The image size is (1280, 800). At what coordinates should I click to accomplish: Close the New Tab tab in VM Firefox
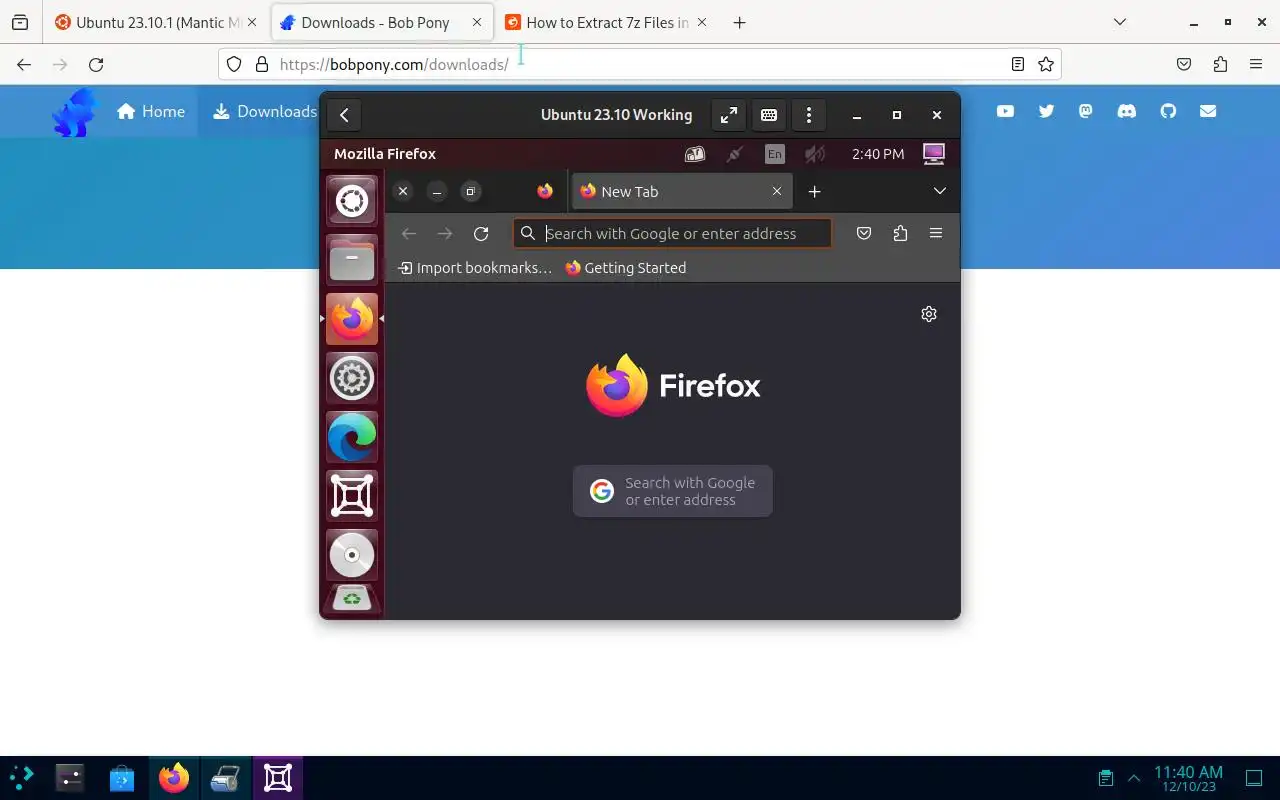pos(777,191)
